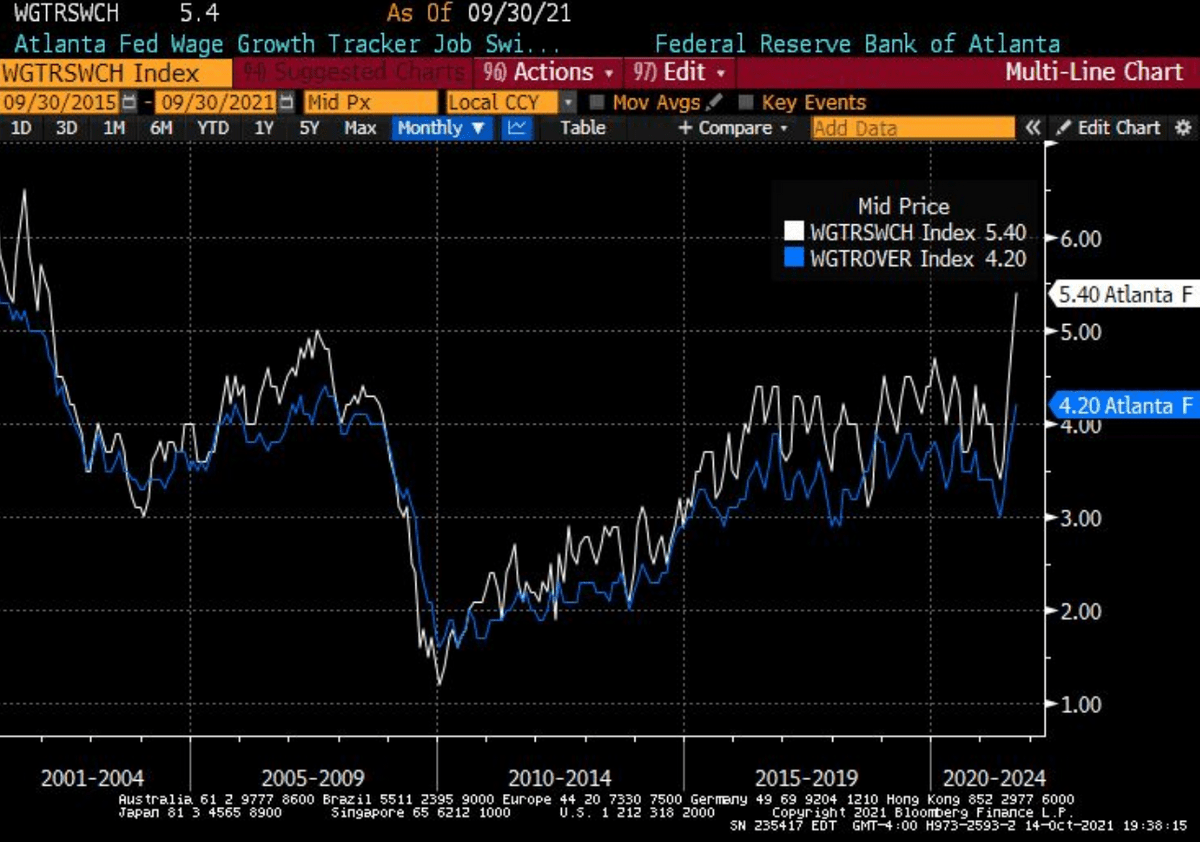Open the Actions dropdown menu

[549, 73]
